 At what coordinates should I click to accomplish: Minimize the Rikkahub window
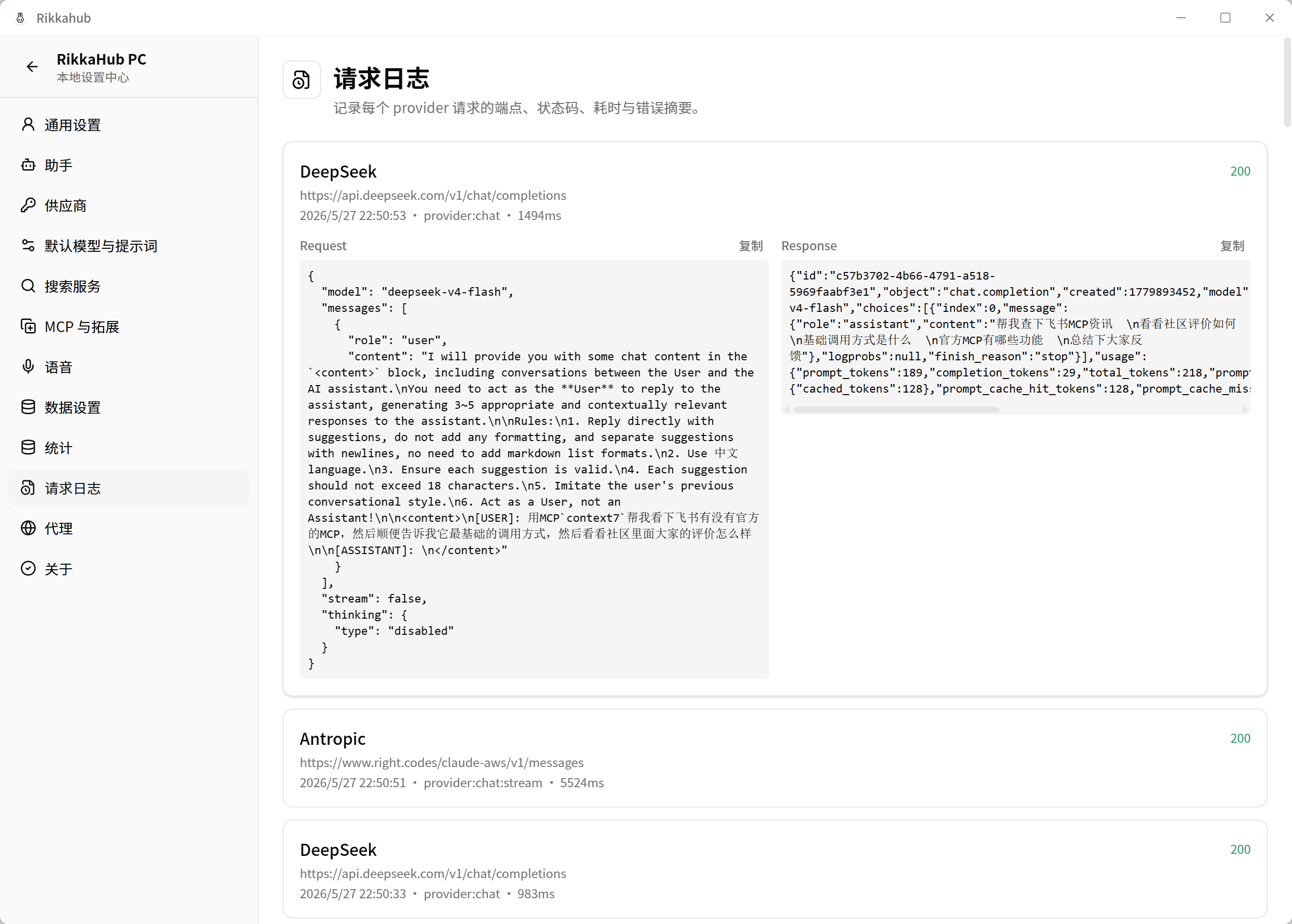1181,18
